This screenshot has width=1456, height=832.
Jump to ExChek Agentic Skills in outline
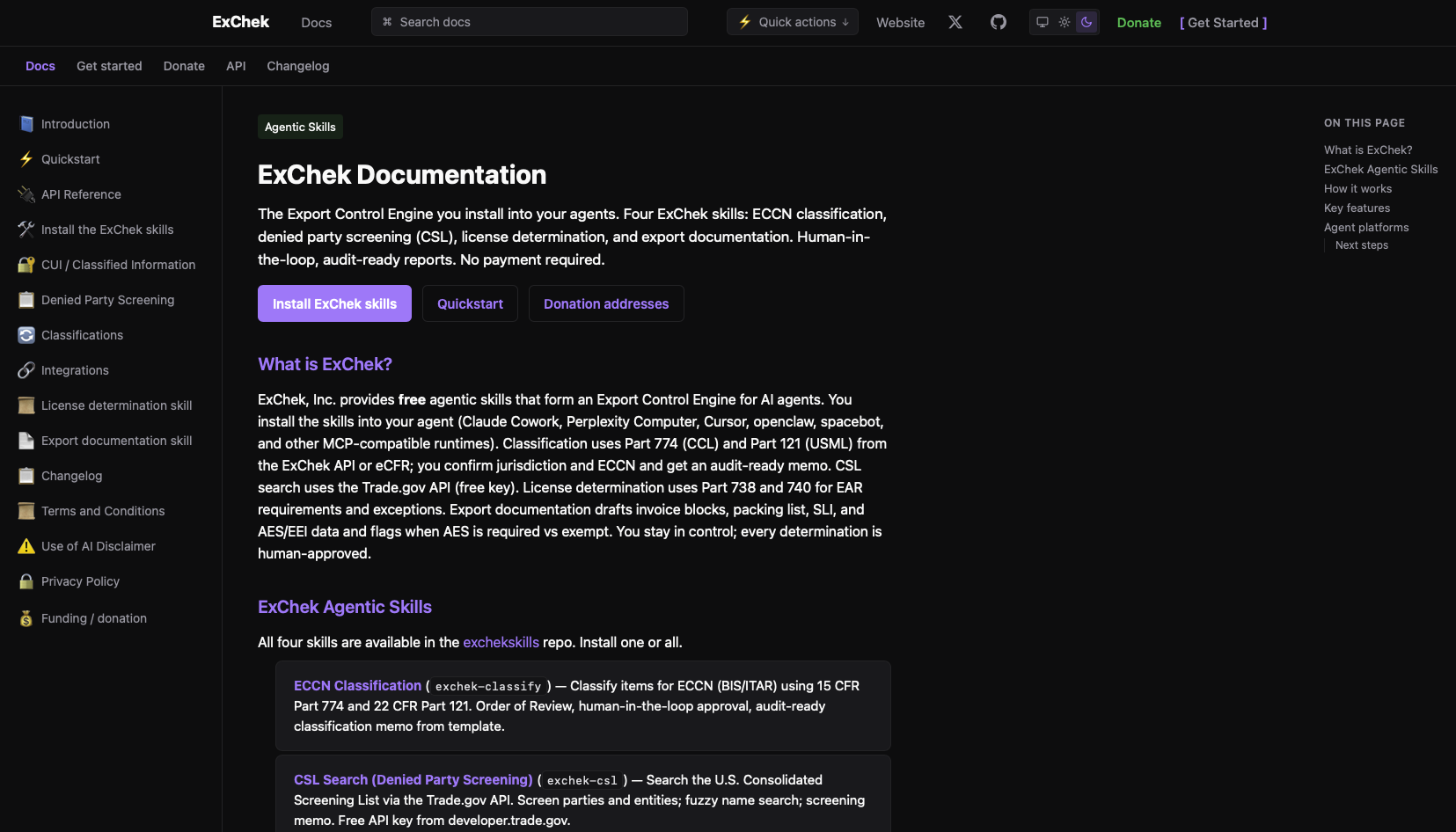[x=1380, y=169]
